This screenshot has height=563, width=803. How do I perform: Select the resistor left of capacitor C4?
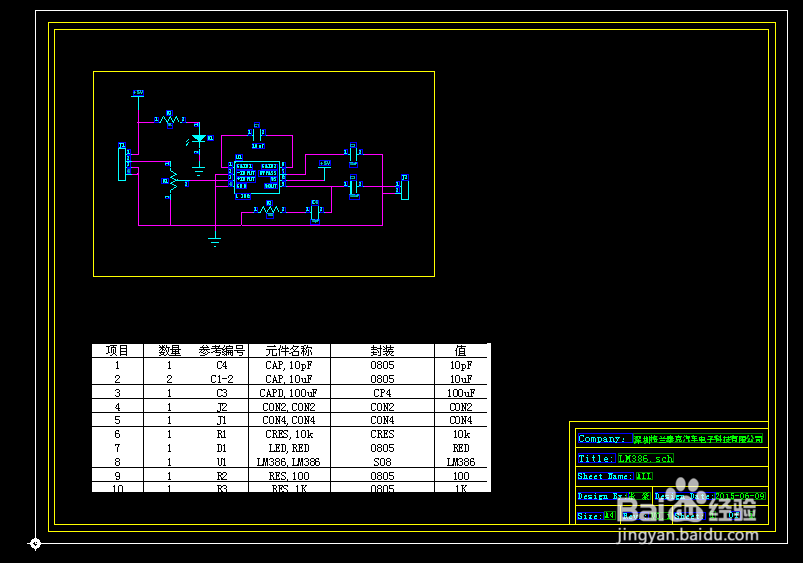(269, 209)
